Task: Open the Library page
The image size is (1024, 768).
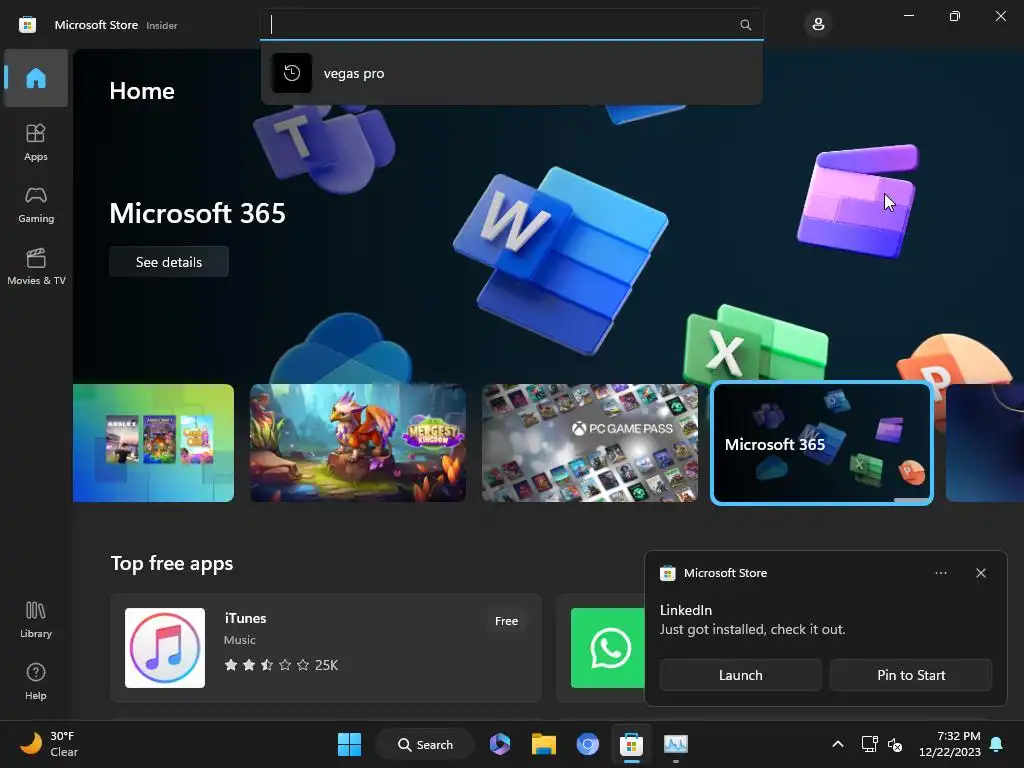Action: point(36,620)
